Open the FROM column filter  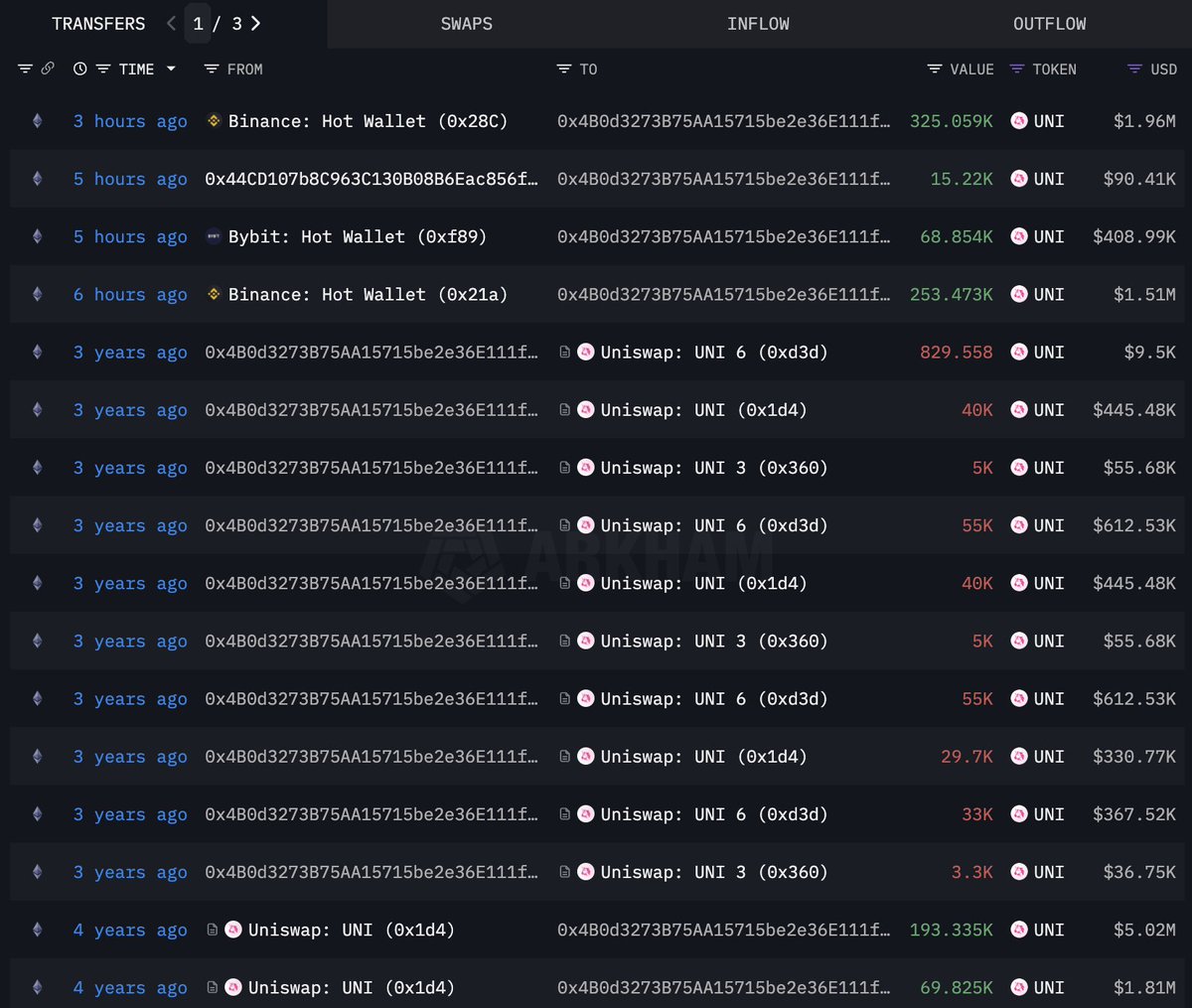pyautogui.click(x=211, y=70)
